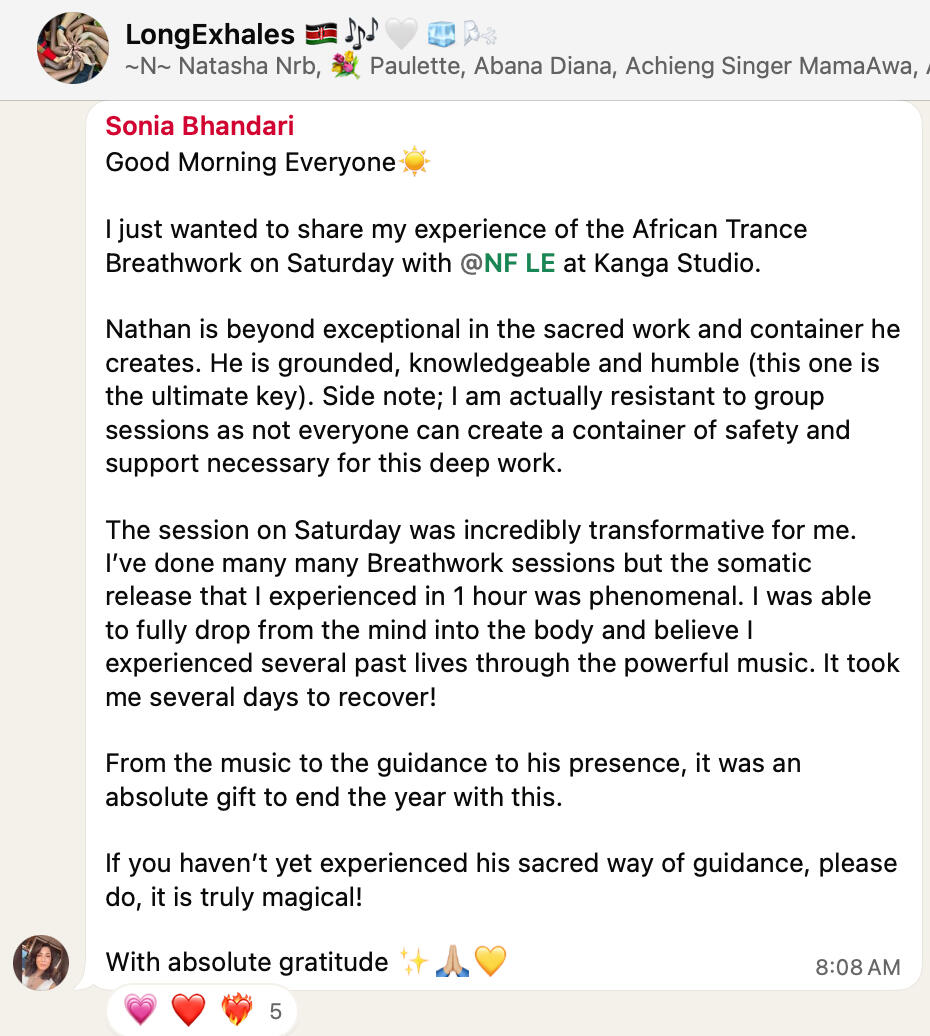Click the LongExhales group name in header

click(x=210, y=35)
